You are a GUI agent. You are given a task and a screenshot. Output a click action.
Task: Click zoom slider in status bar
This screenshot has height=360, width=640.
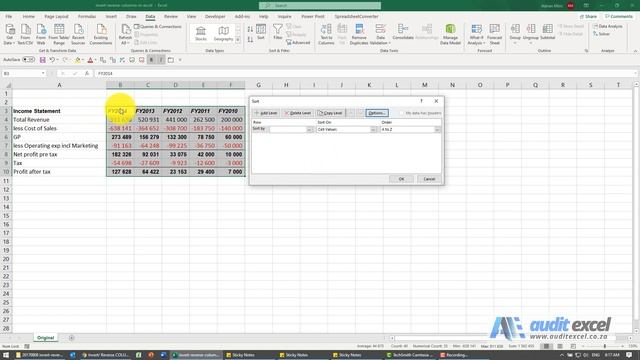coord(605,346)
